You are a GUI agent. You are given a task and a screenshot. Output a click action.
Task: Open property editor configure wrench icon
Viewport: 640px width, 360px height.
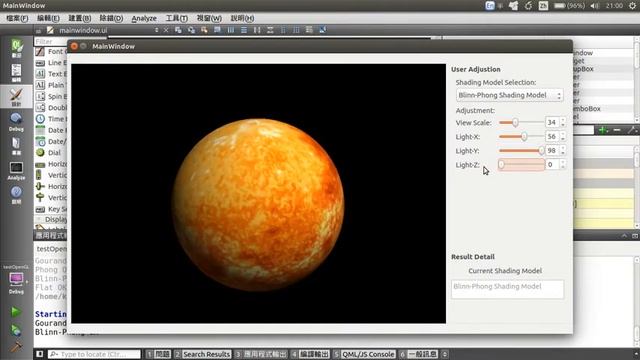coord(632,130)
